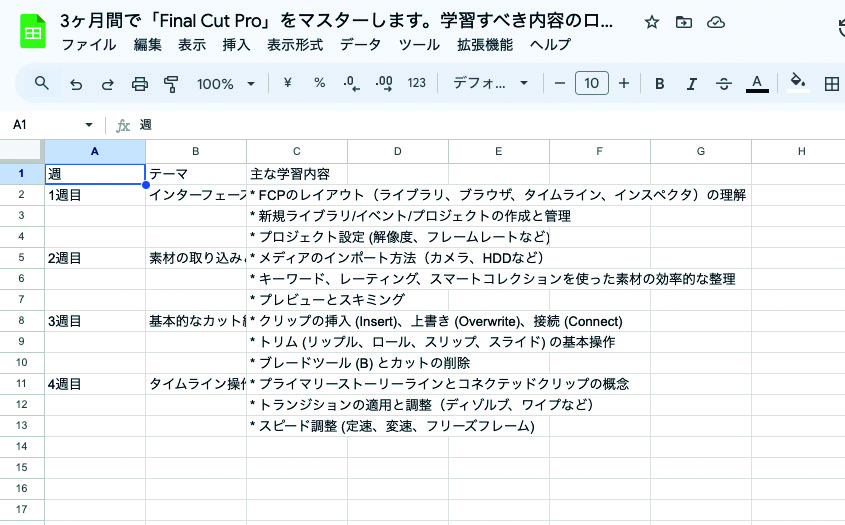Select cell 4週目

(95, 384)
